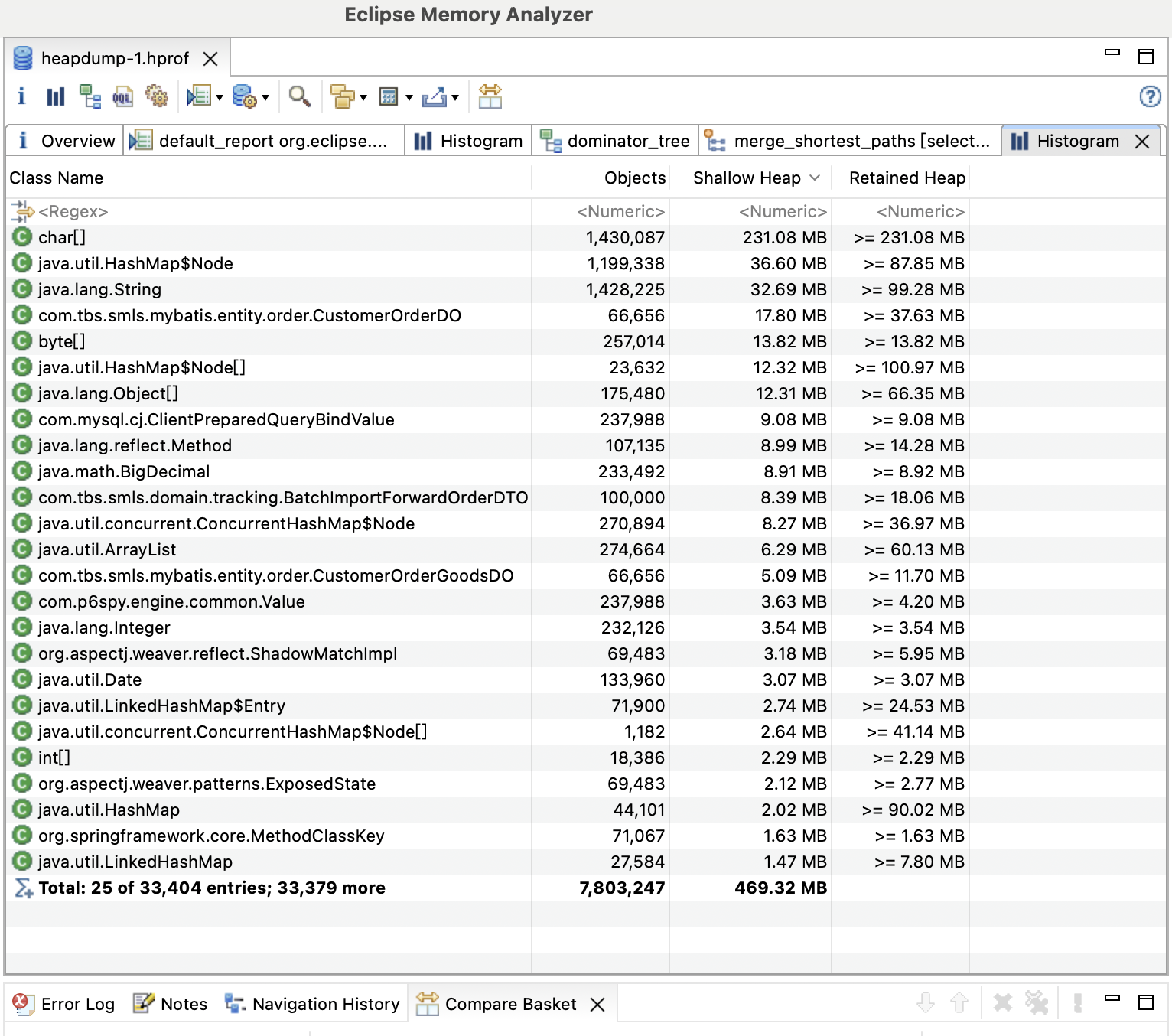
Task: Click the Shallow Heap sort chevron
Action: [x=815, y=178]
